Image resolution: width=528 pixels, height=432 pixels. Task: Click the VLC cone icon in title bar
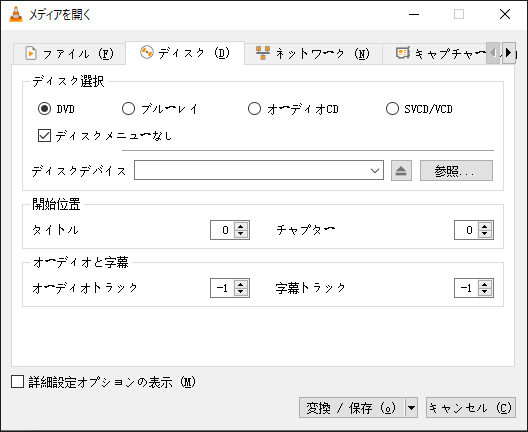tap(15, 14)
